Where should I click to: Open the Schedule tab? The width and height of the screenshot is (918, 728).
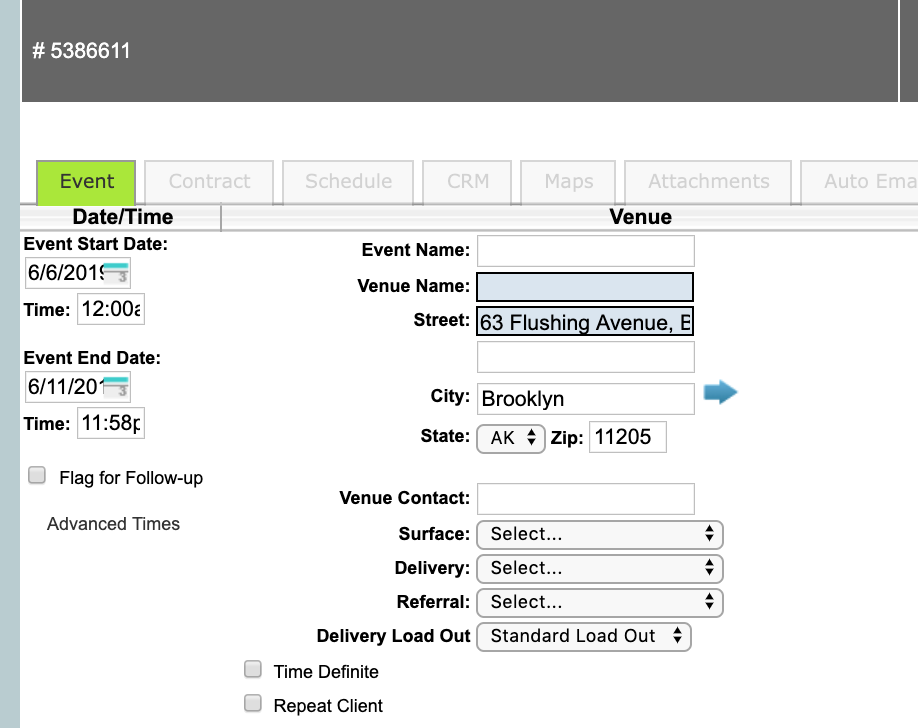pos(348,182)
